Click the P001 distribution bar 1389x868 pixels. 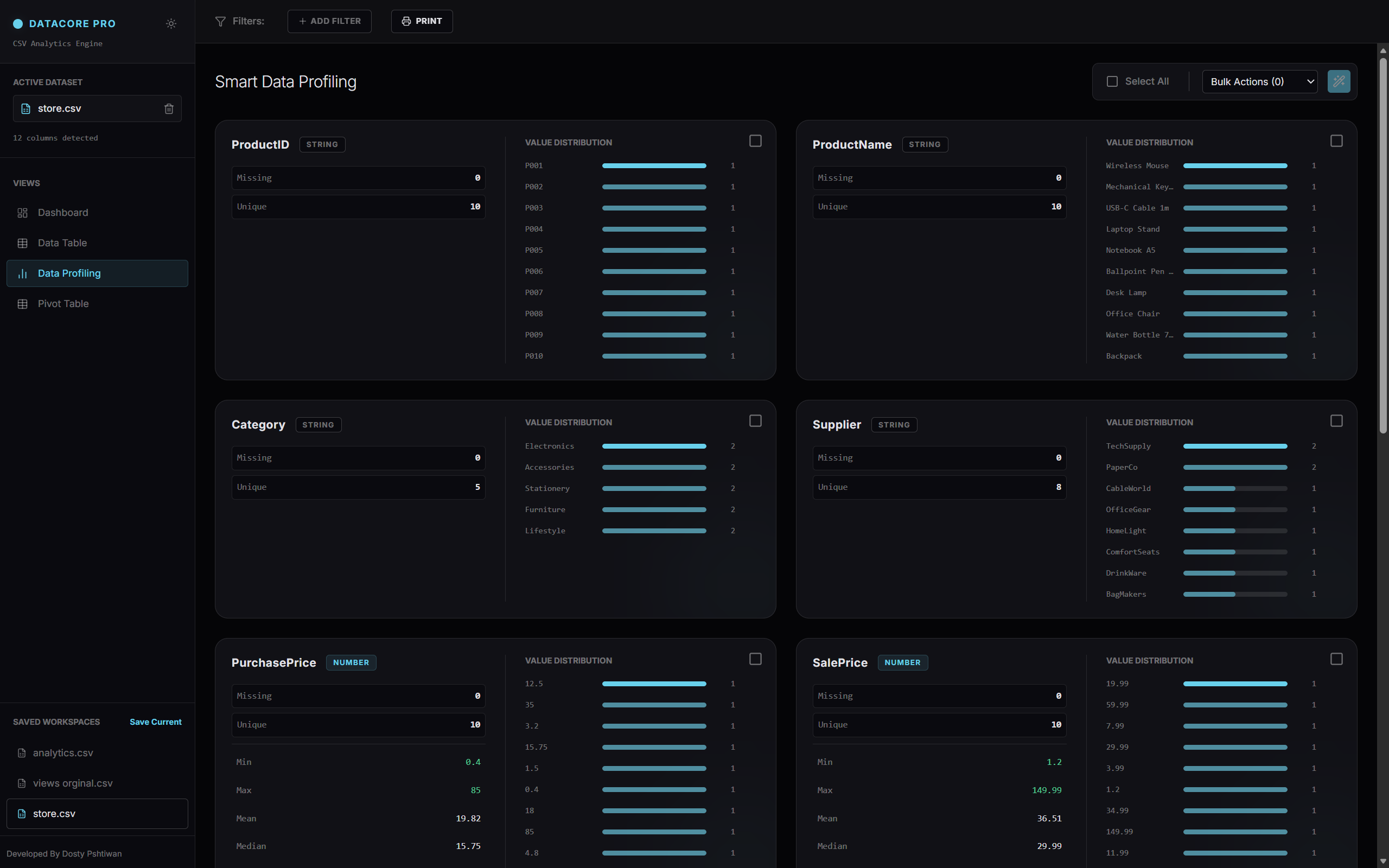click(654, 166)
